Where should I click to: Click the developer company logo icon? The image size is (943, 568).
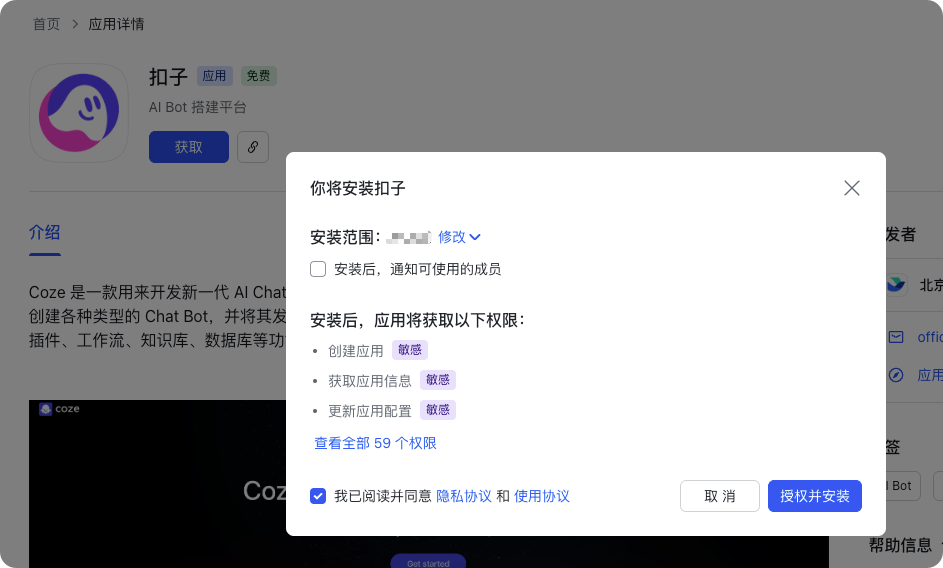point(897,285)
